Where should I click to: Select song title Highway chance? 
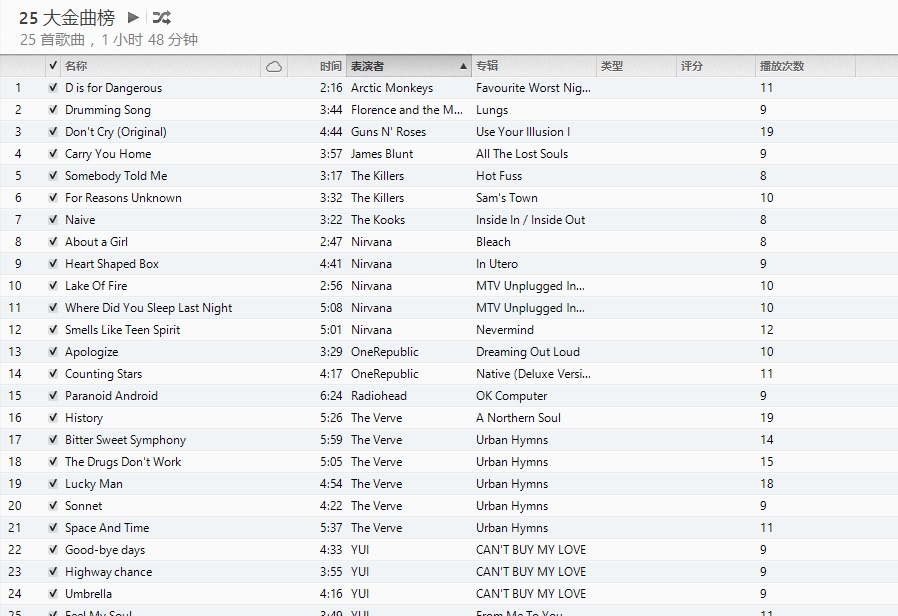click(x=108, y=572)
